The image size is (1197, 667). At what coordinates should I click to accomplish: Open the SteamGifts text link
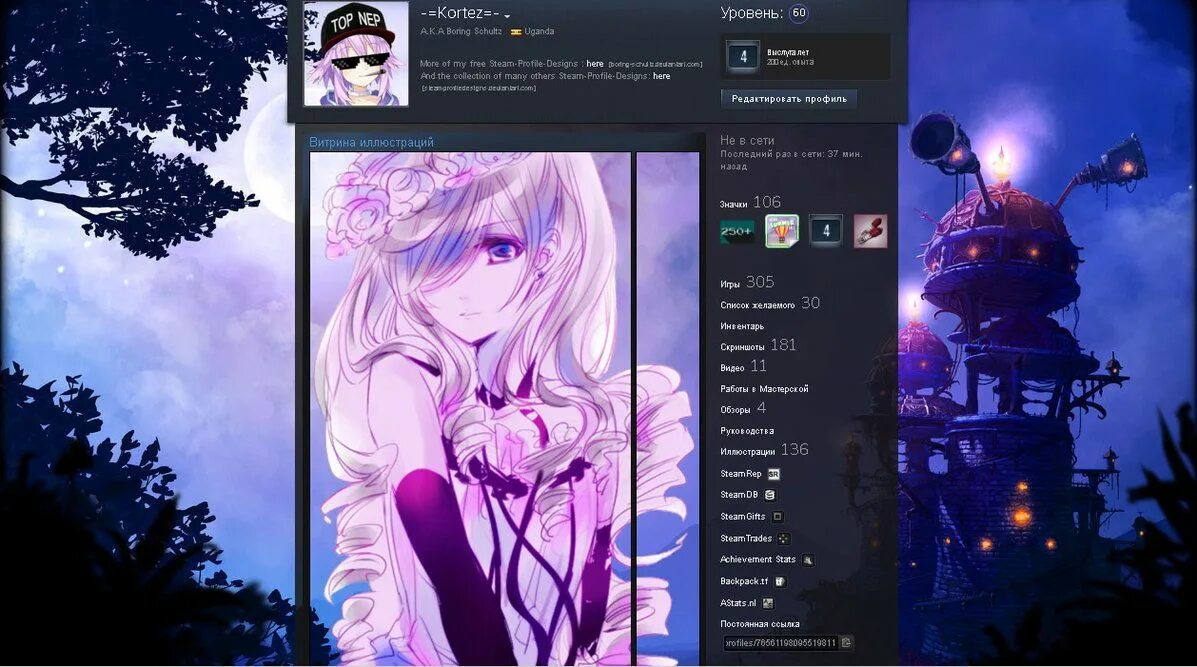coord(743,517)
